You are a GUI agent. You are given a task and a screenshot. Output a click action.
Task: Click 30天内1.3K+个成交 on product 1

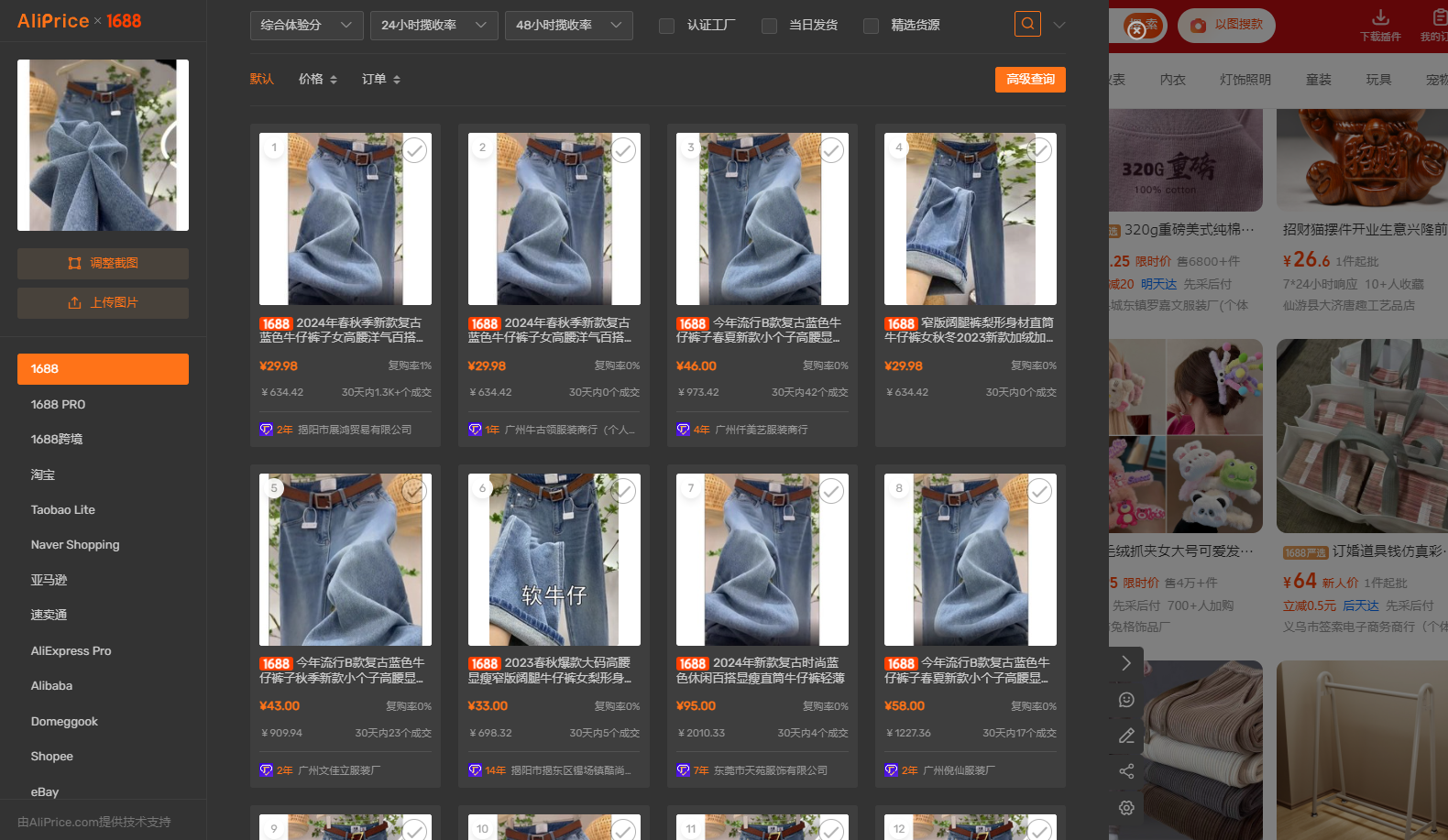[x=386, y=392]
